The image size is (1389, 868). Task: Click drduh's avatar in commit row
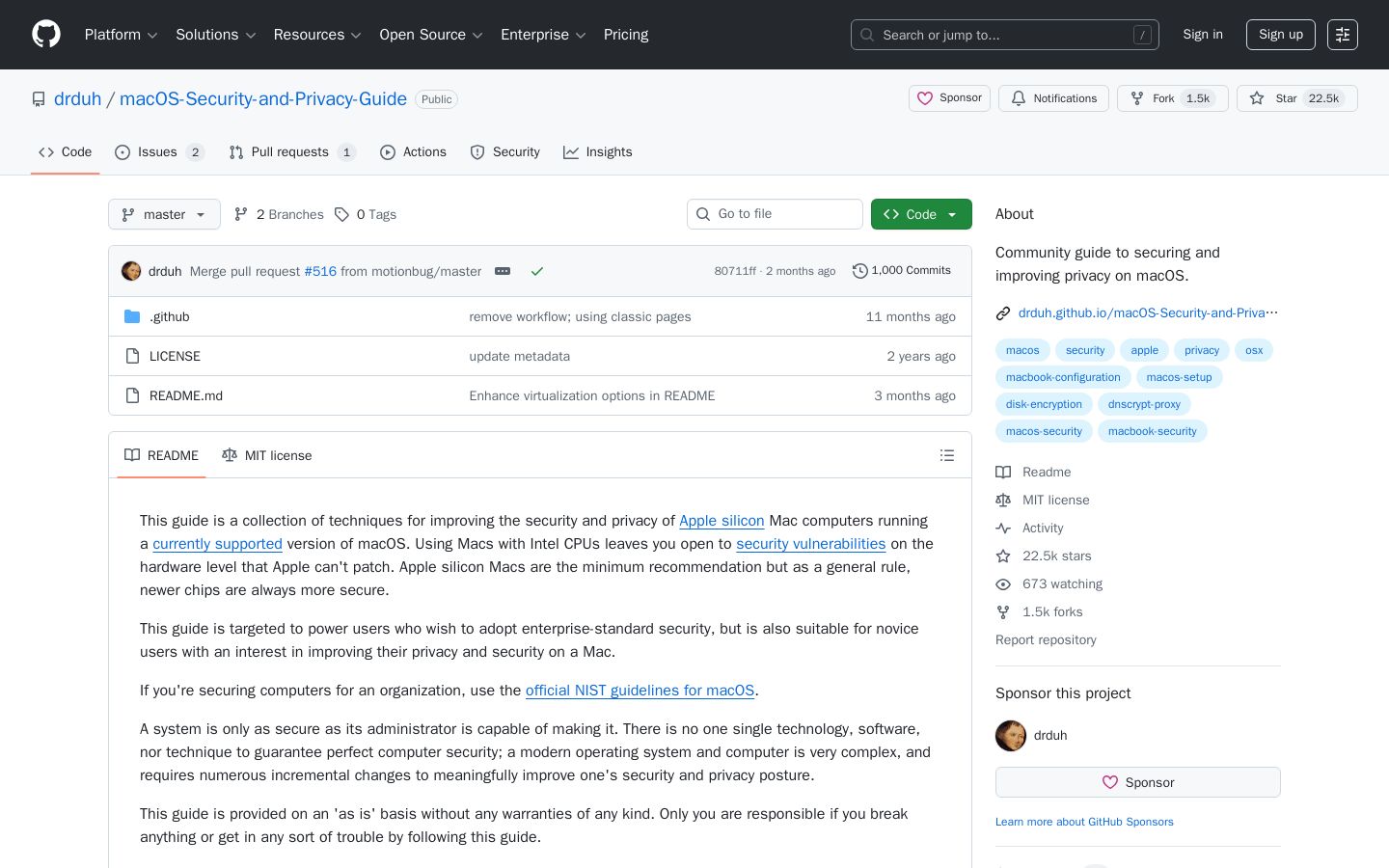[131, 271]
